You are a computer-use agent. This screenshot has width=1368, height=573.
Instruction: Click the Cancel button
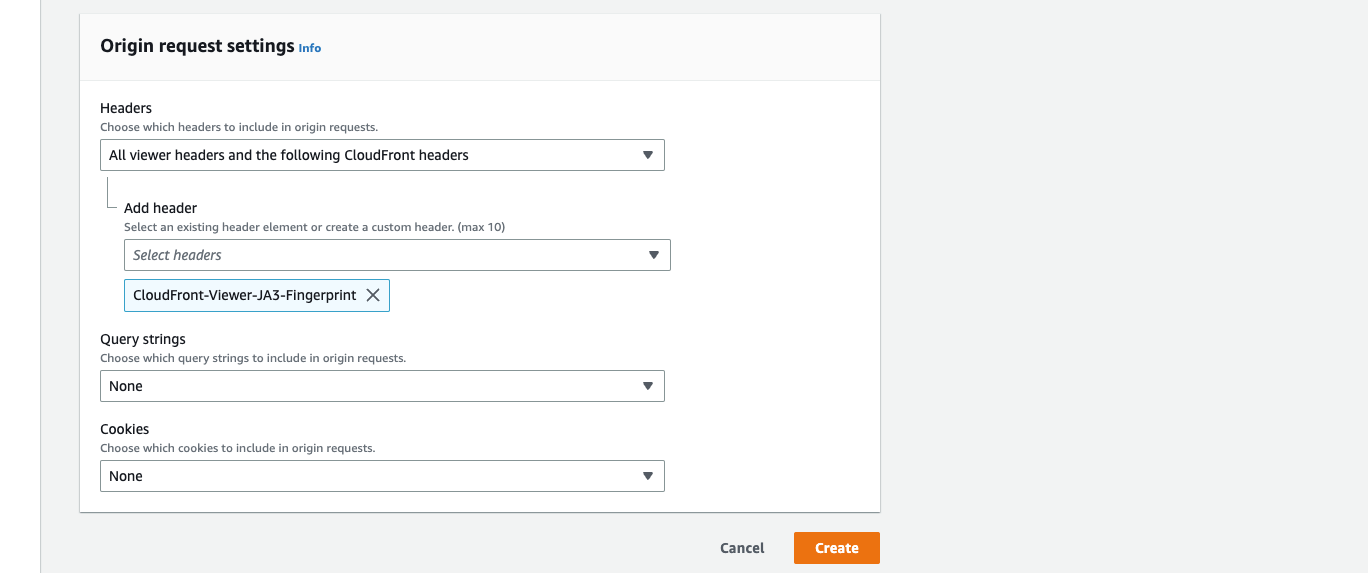pos(742,548)
